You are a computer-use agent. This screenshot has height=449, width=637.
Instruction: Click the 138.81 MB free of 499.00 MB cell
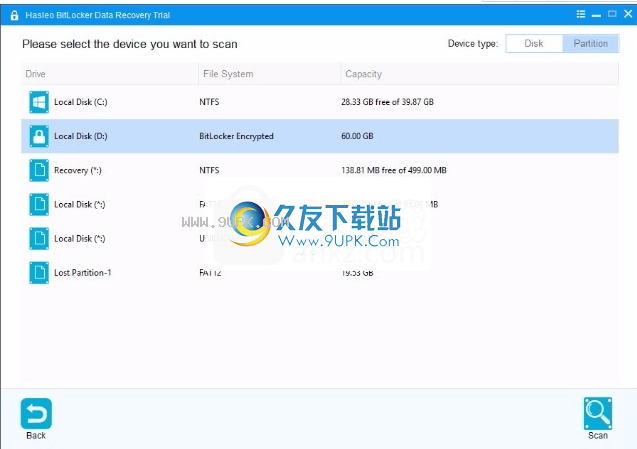pos(394,170)
